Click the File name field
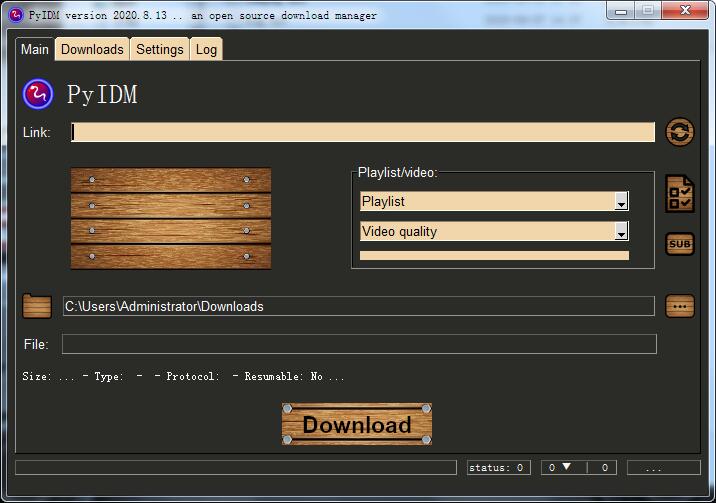 tap(359, 344)
